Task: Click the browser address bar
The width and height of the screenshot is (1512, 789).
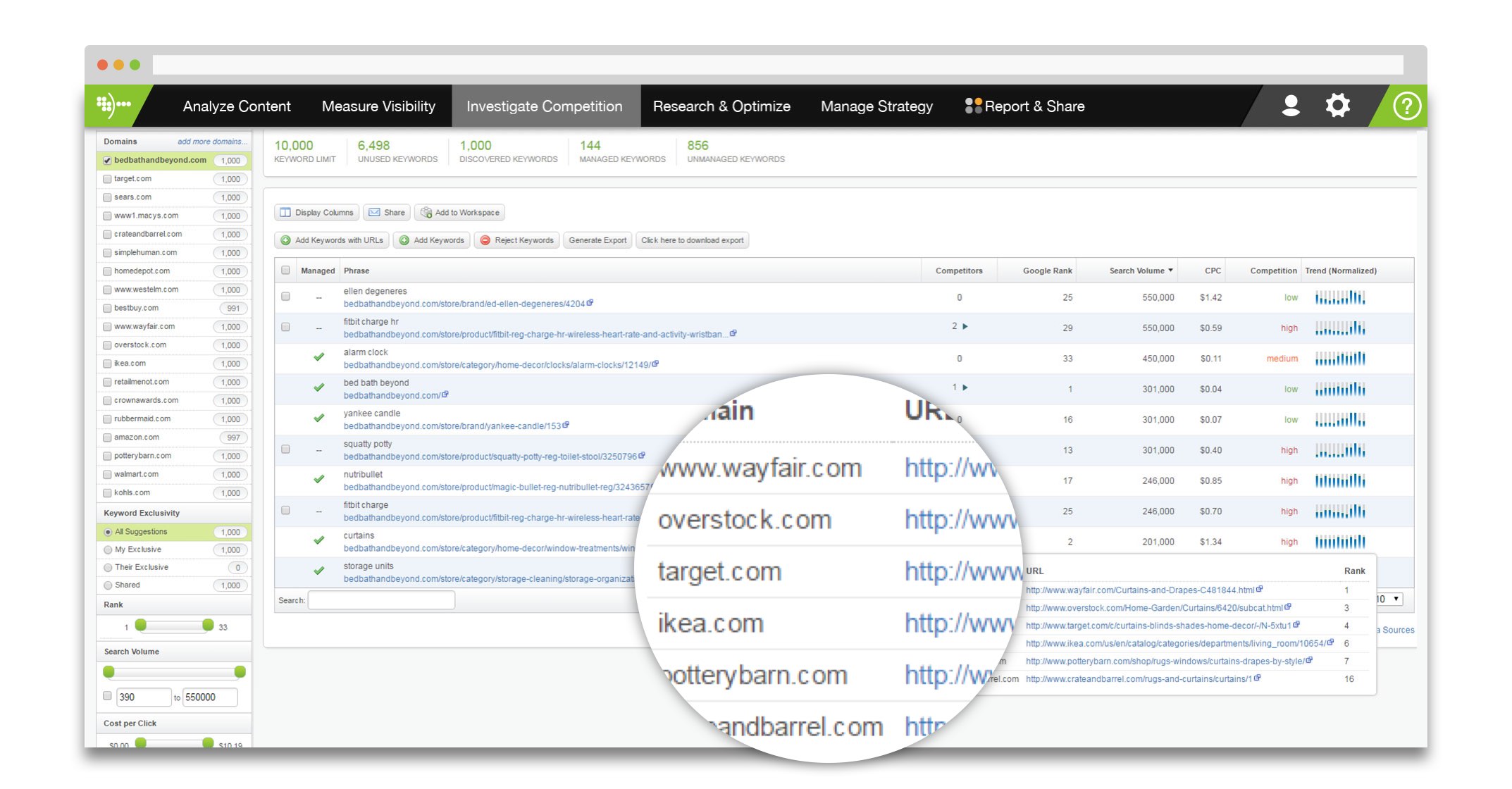Action: (778, 66)
